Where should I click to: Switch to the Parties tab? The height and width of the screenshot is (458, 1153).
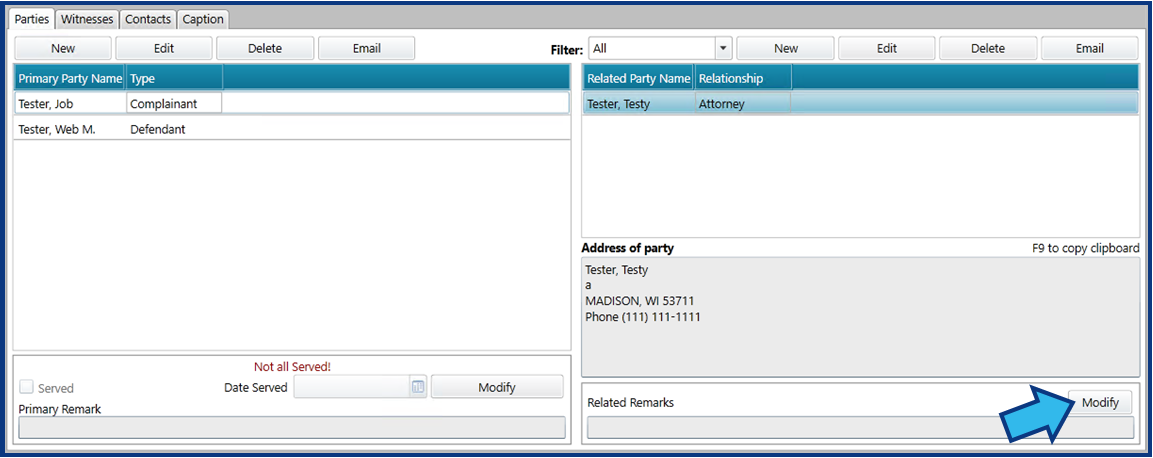(x=32, y=19)
